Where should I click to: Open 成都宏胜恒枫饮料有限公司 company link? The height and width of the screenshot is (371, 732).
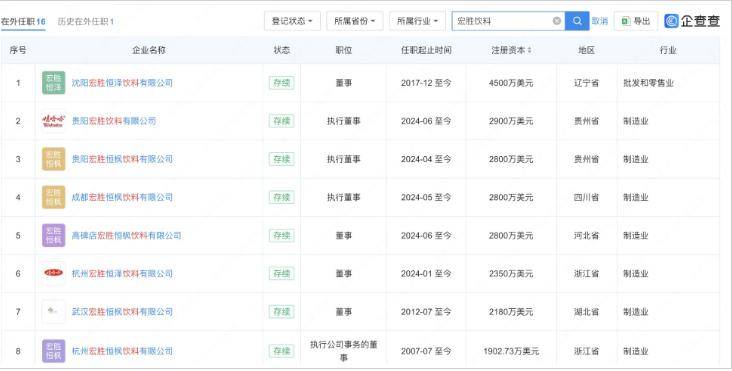click(122, 197)
